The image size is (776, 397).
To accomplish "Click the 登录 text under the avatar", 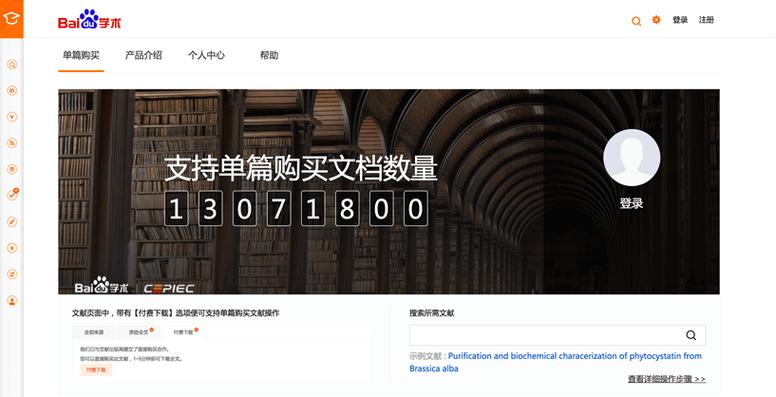I will [631, 203].
